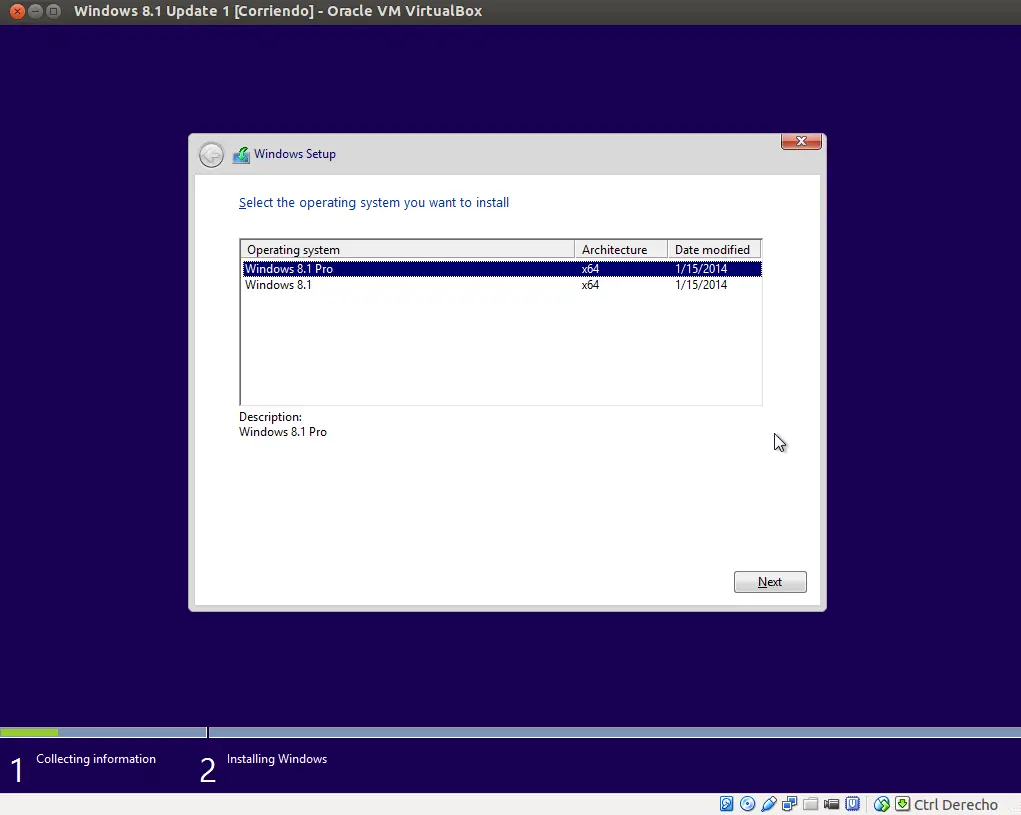Close the Windows Setup dialog

[x=801, y=141]
